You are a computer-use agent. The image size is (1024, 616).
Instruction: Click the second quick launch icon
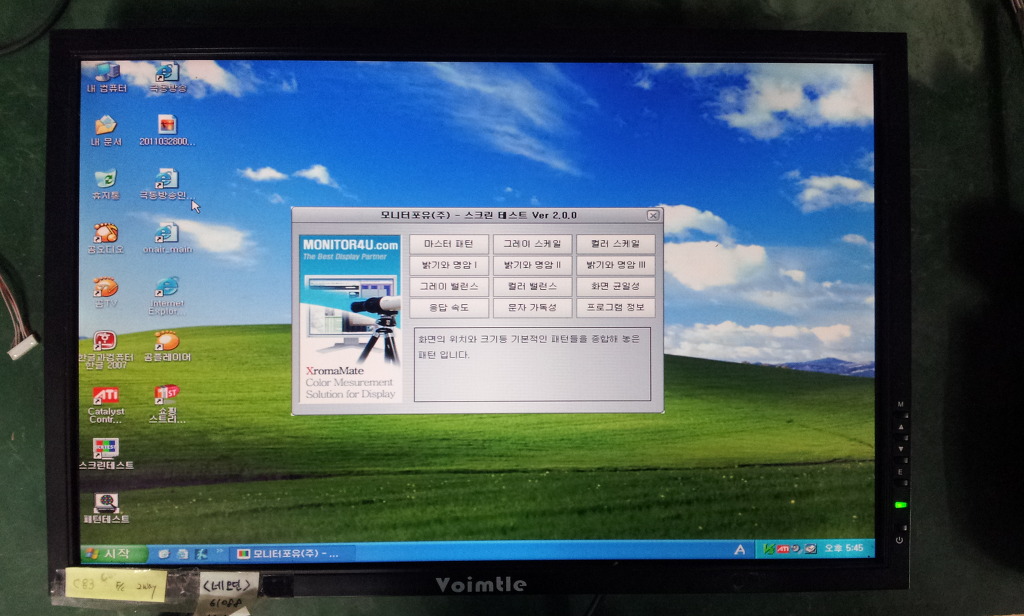[x=182, y=554]
